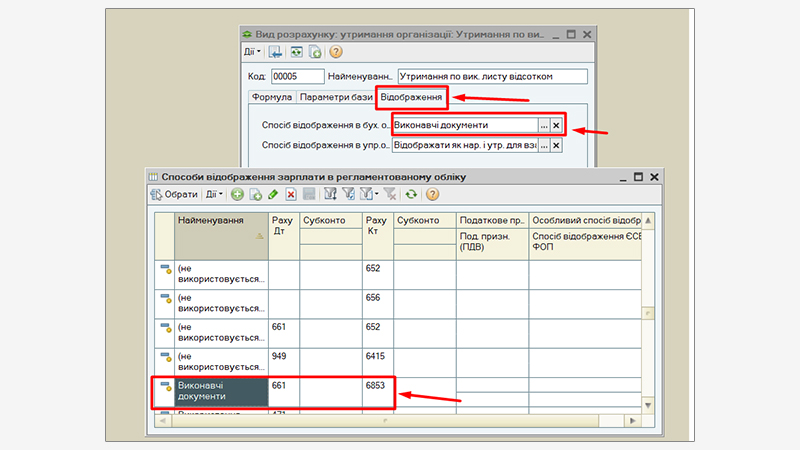Open the Параметри бази tab
This screenshot has height=450, width=800.
[x=335, y=98]
